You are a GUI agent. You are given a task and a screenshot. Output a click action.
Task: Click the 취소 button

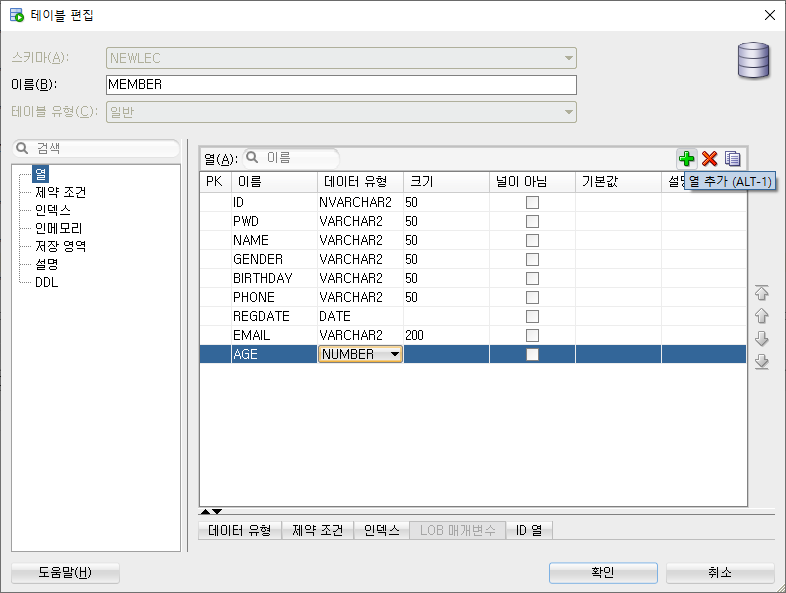[x=720, y=572]
